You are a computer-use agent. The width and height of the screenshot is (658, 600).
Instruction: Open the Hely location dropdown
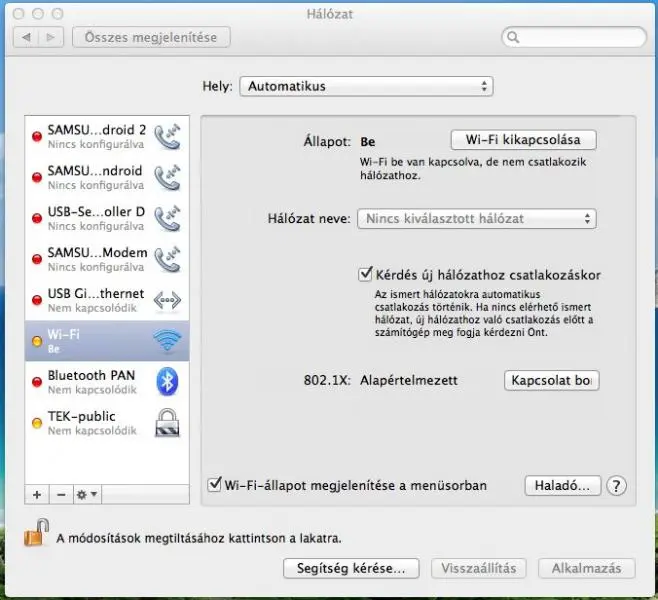tap(366, 87)
